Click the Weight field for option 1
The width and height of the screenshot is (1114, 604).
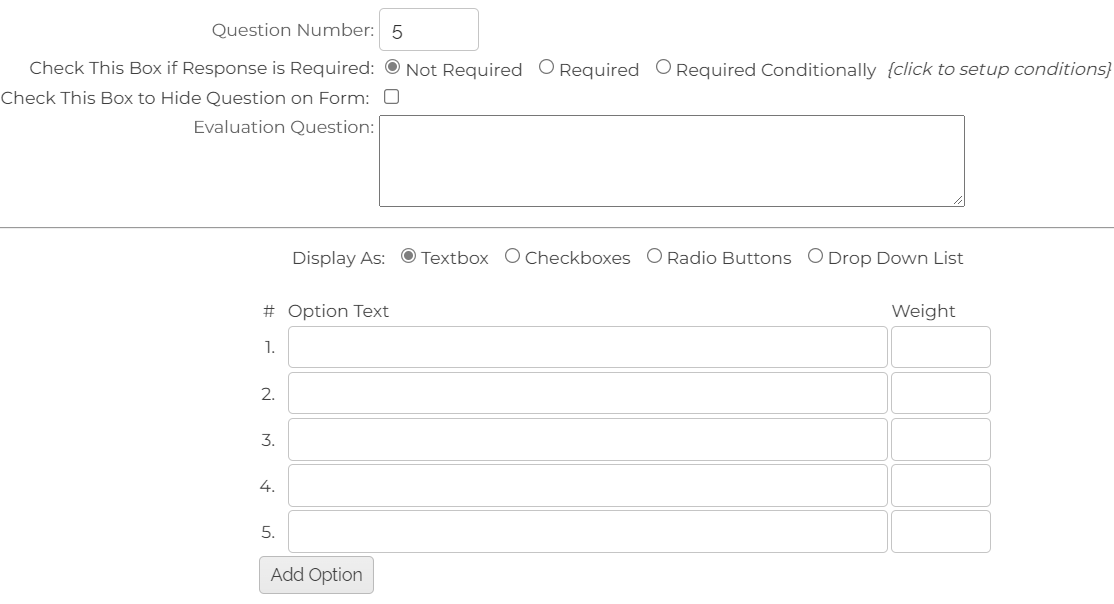940,346
